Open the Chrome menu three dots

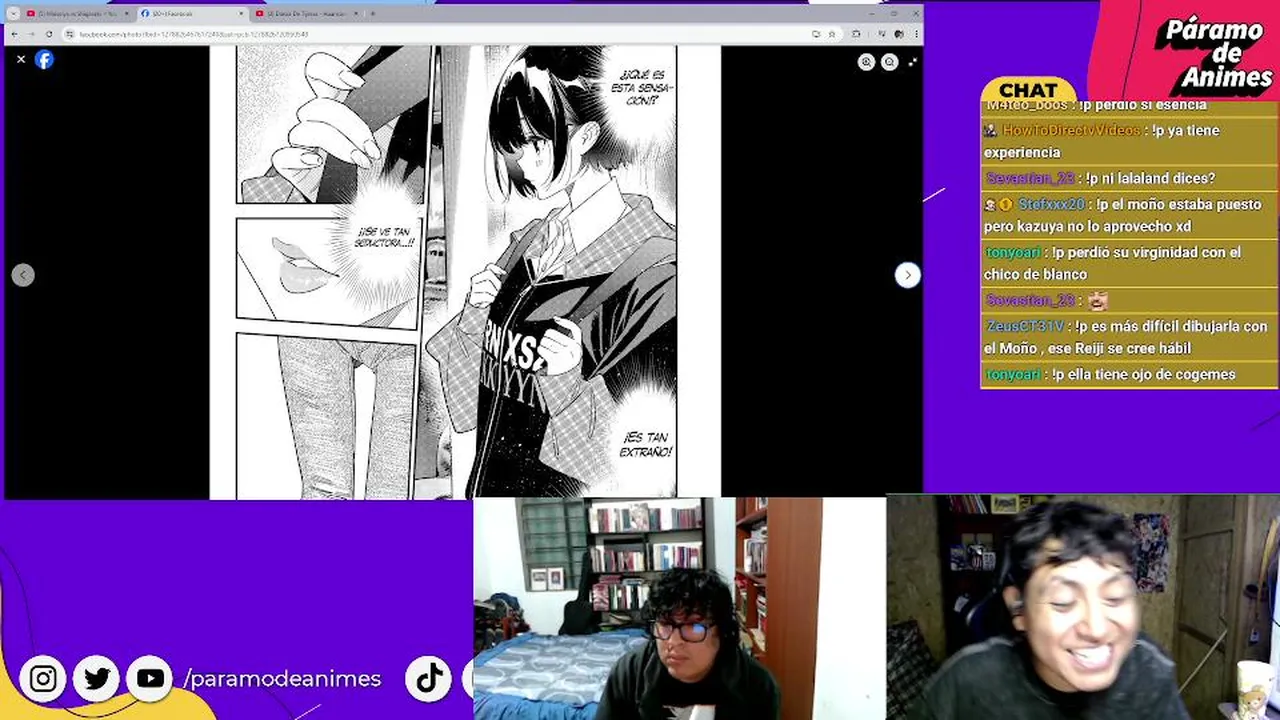[x=915, y=34]
